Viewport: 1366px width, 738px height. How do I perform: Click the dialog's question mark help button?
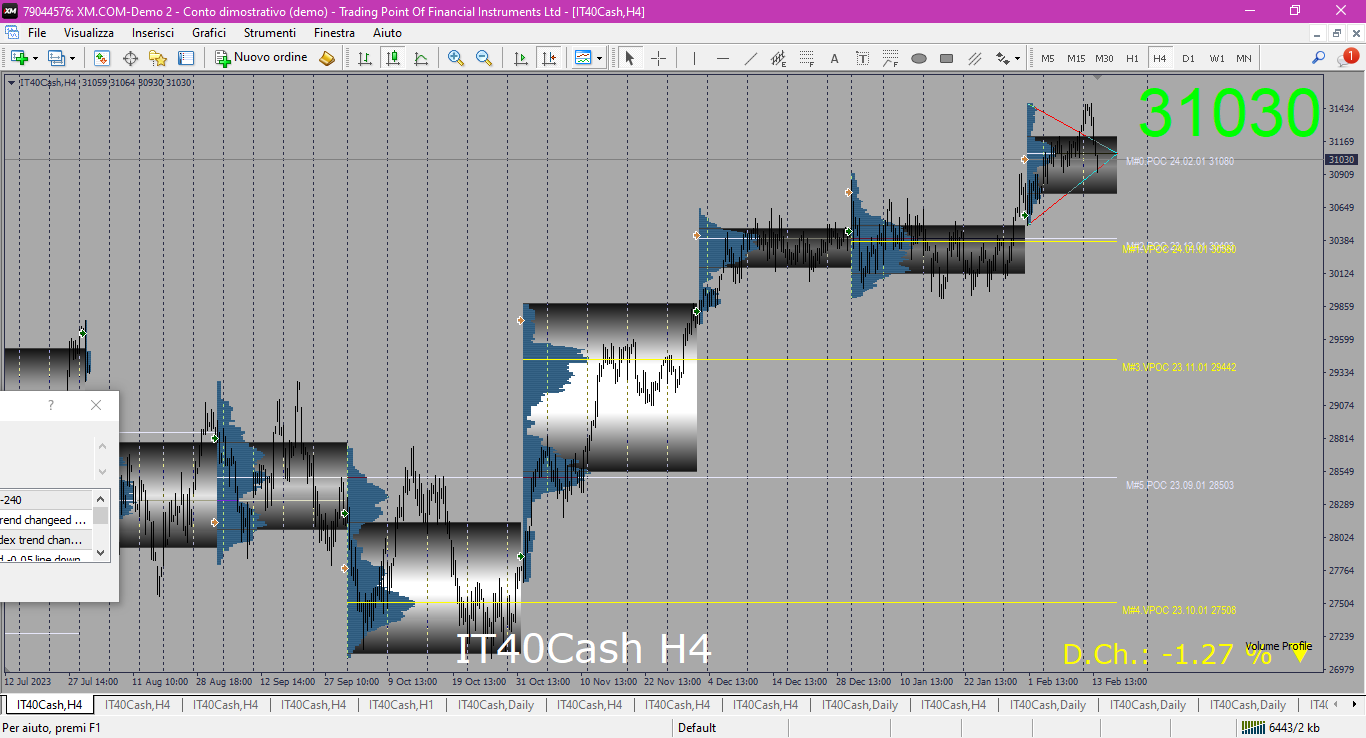(51, 405)
